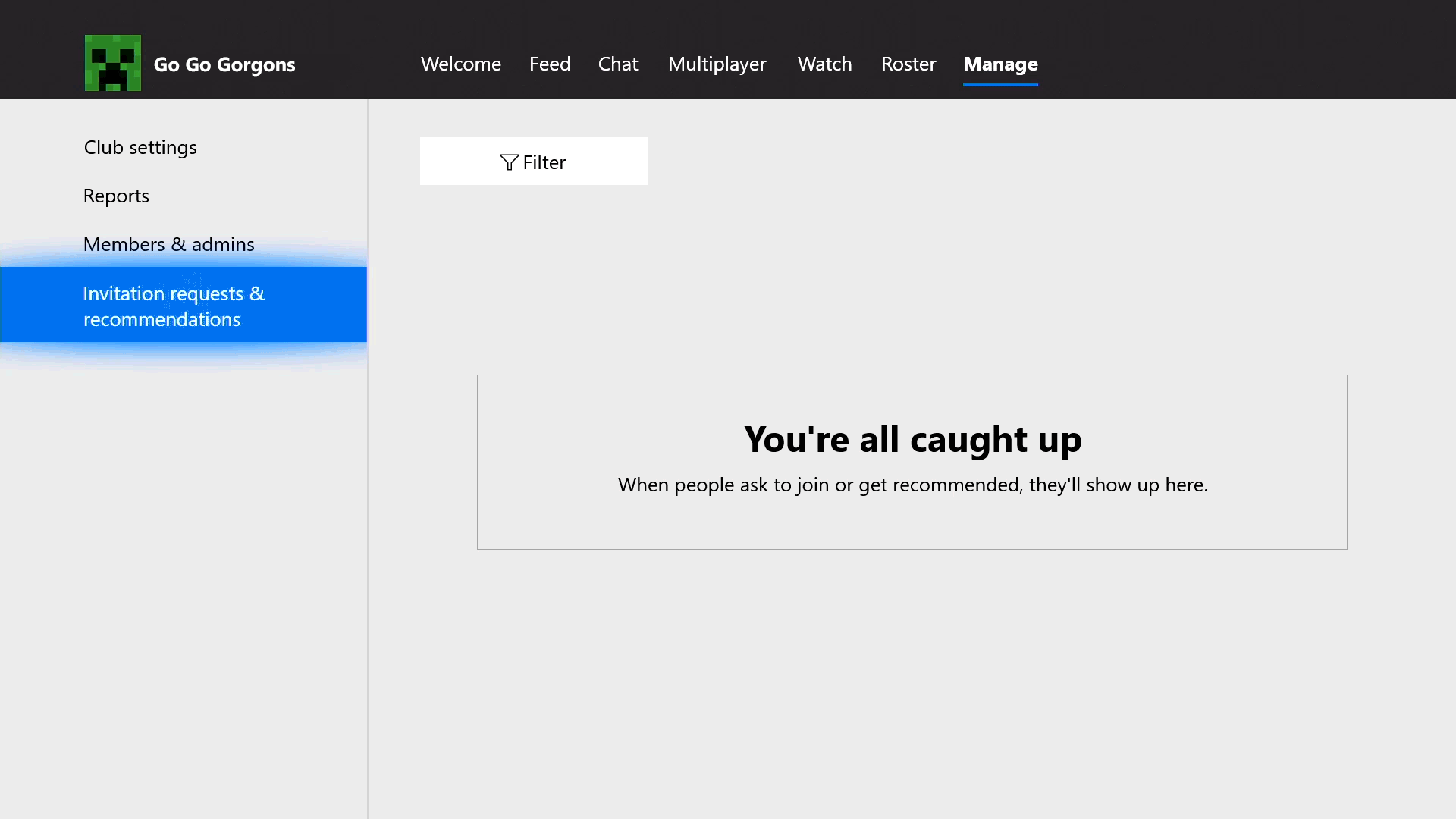1456x819 pixels.
Task: Open the Feed tab
Action: [x=550, y=64]
